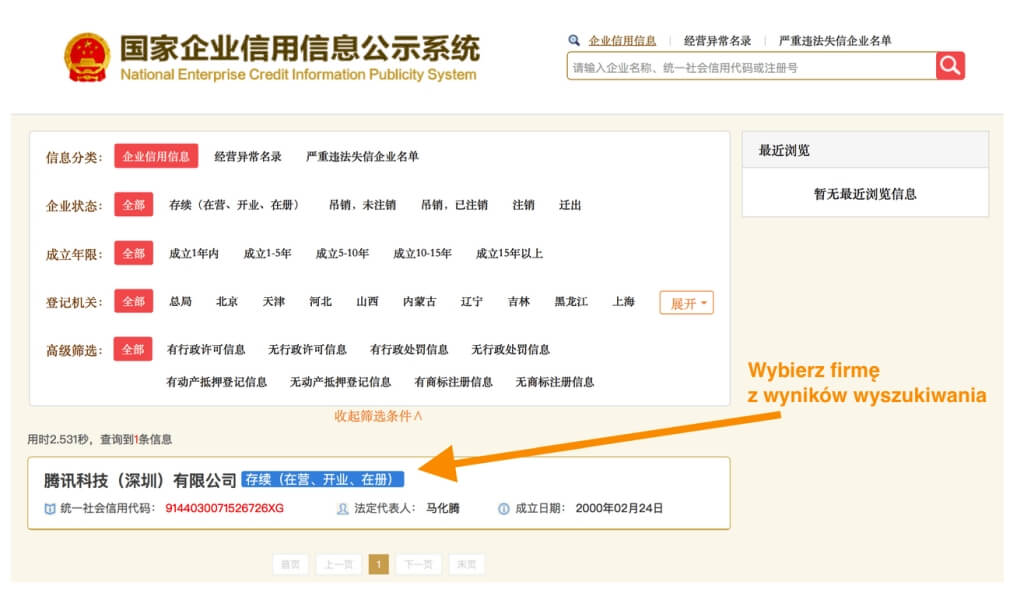Switch to 经营异常名录 top tab
This screenshot has width=1024, height=598.
pyautogui.click(x=717, y=40)
